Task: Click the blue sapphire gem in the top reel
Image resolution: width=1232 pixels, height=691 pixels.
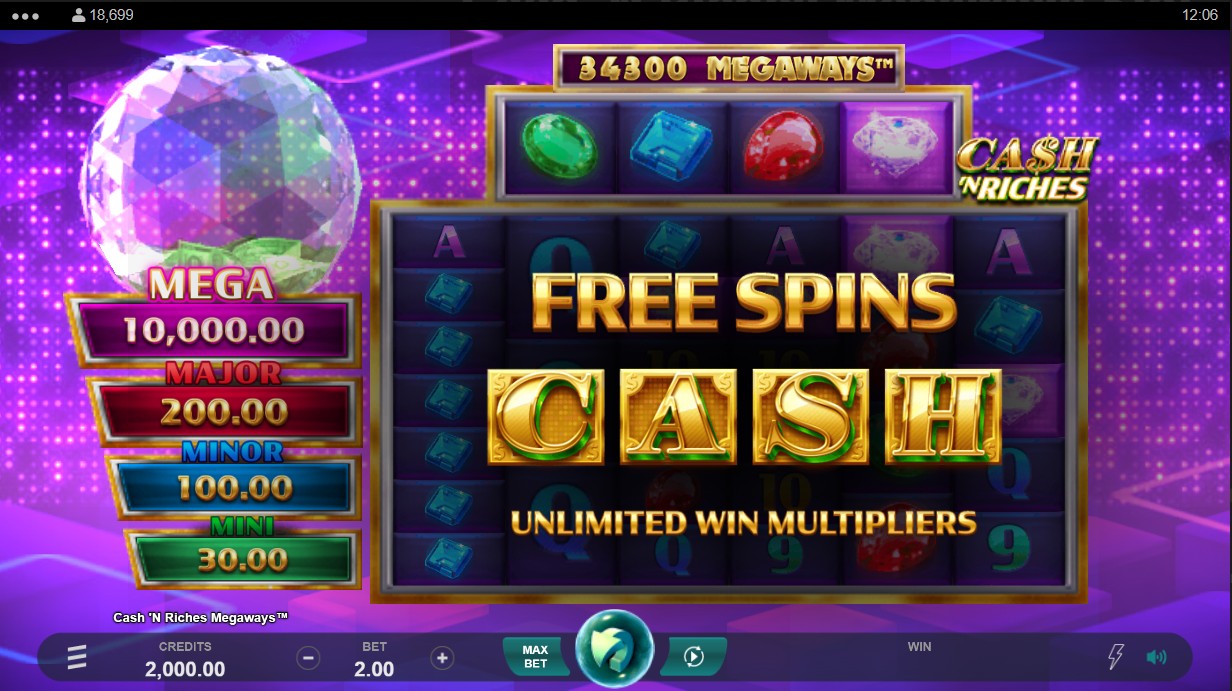Action: point(671,146)
